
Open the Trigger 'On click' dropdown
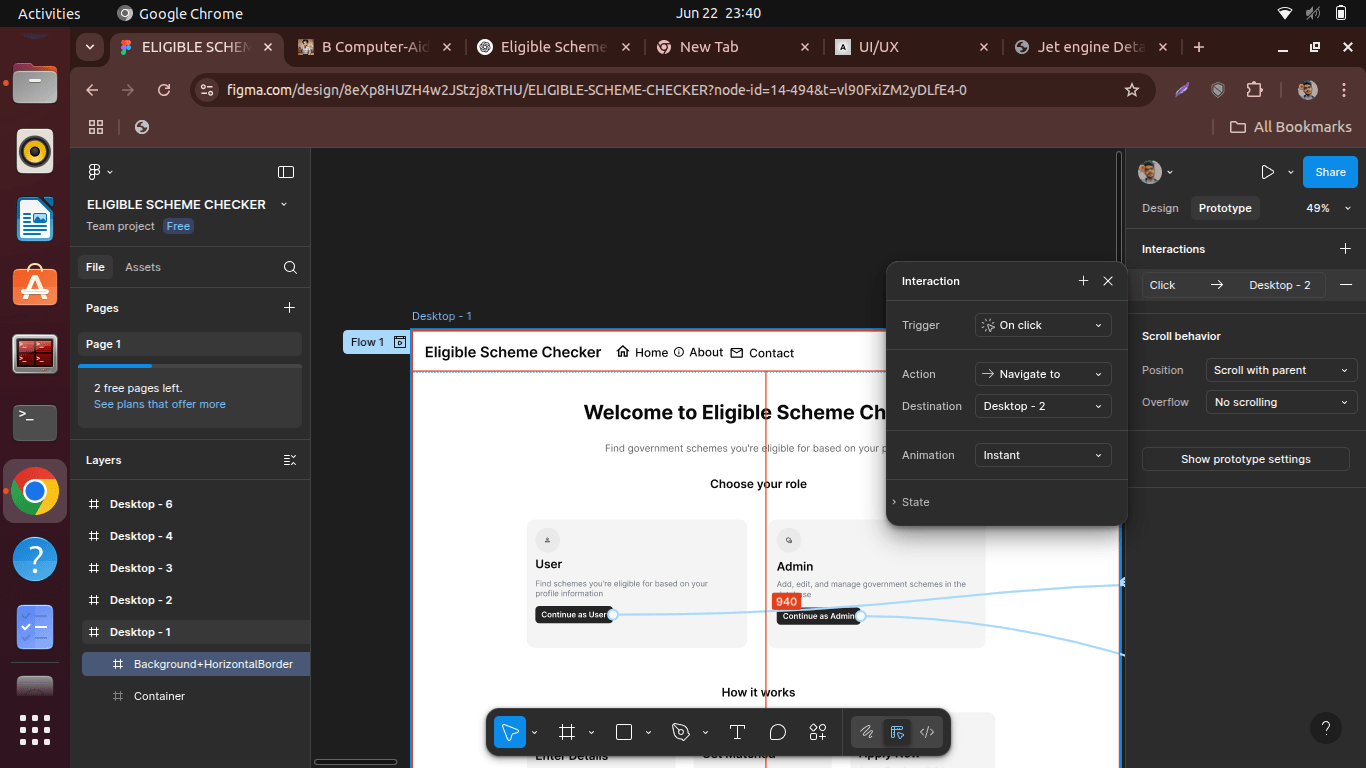click(1043, 325)
